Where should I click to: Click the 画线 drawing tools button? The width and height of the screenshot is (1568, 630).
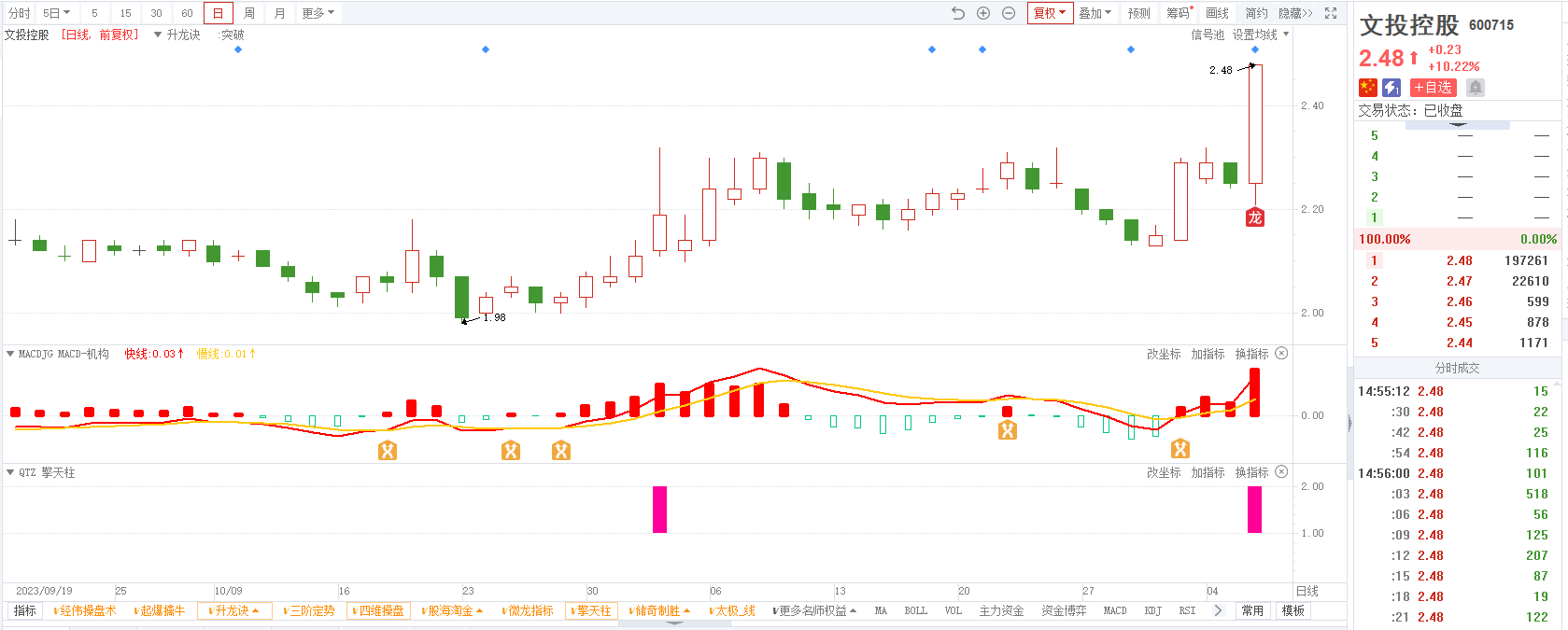(1218, 13)
